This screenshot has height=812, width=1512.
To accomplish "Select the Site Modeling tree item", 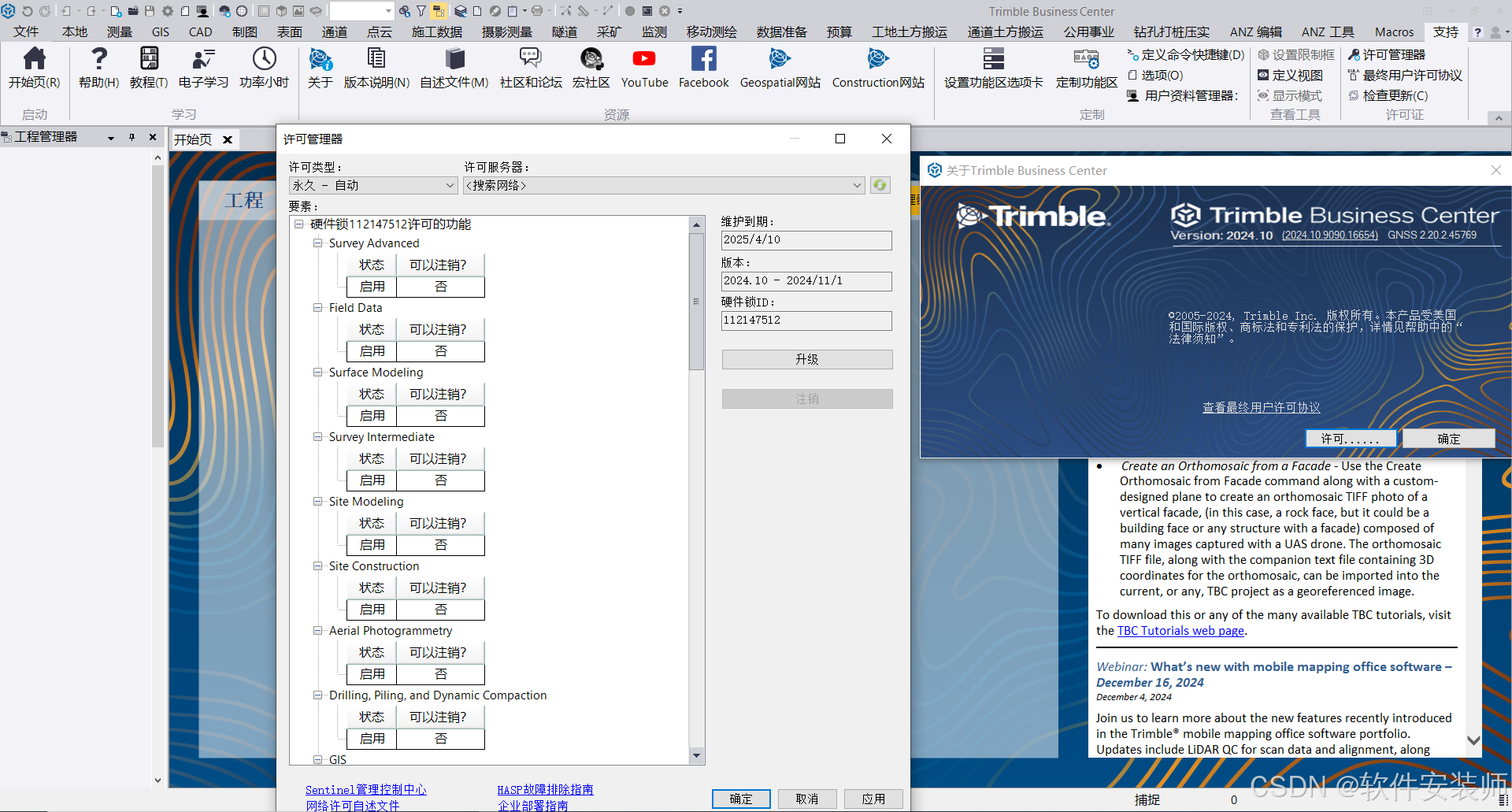I will pos(366,502).
